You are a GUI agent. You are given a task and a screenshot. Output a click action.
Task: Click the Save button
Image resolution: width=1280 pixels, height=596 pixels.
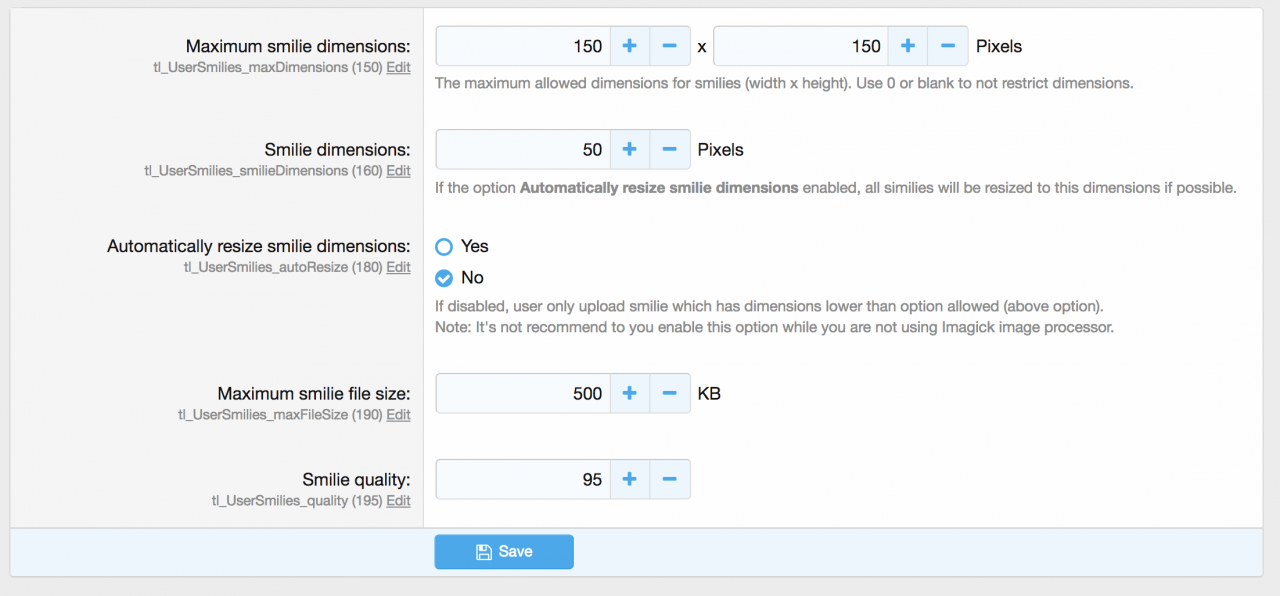[504, 552]
